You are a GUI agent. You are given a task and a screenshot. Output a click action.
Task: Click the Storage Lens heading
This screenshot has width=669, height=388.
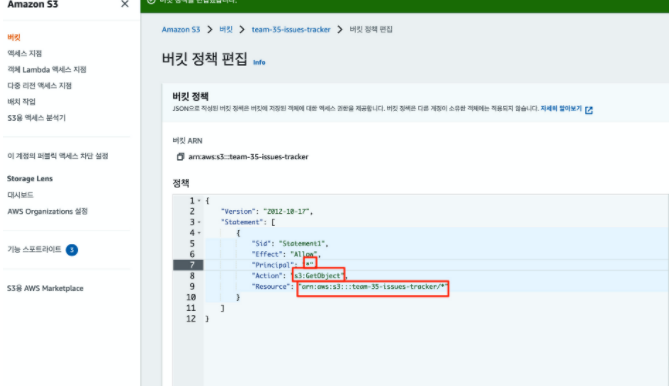point(30,178)
